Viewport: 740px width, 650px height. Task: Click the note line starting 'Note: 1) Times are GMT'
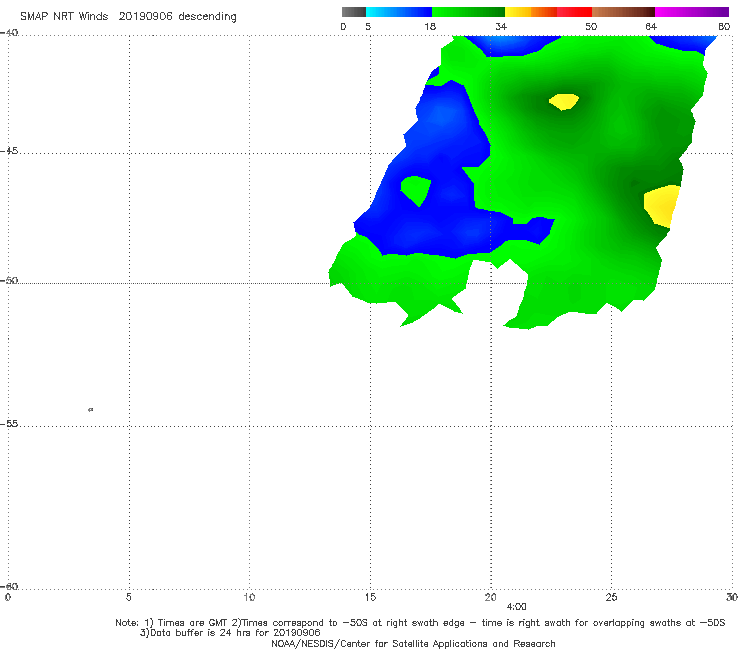point(420,623)
